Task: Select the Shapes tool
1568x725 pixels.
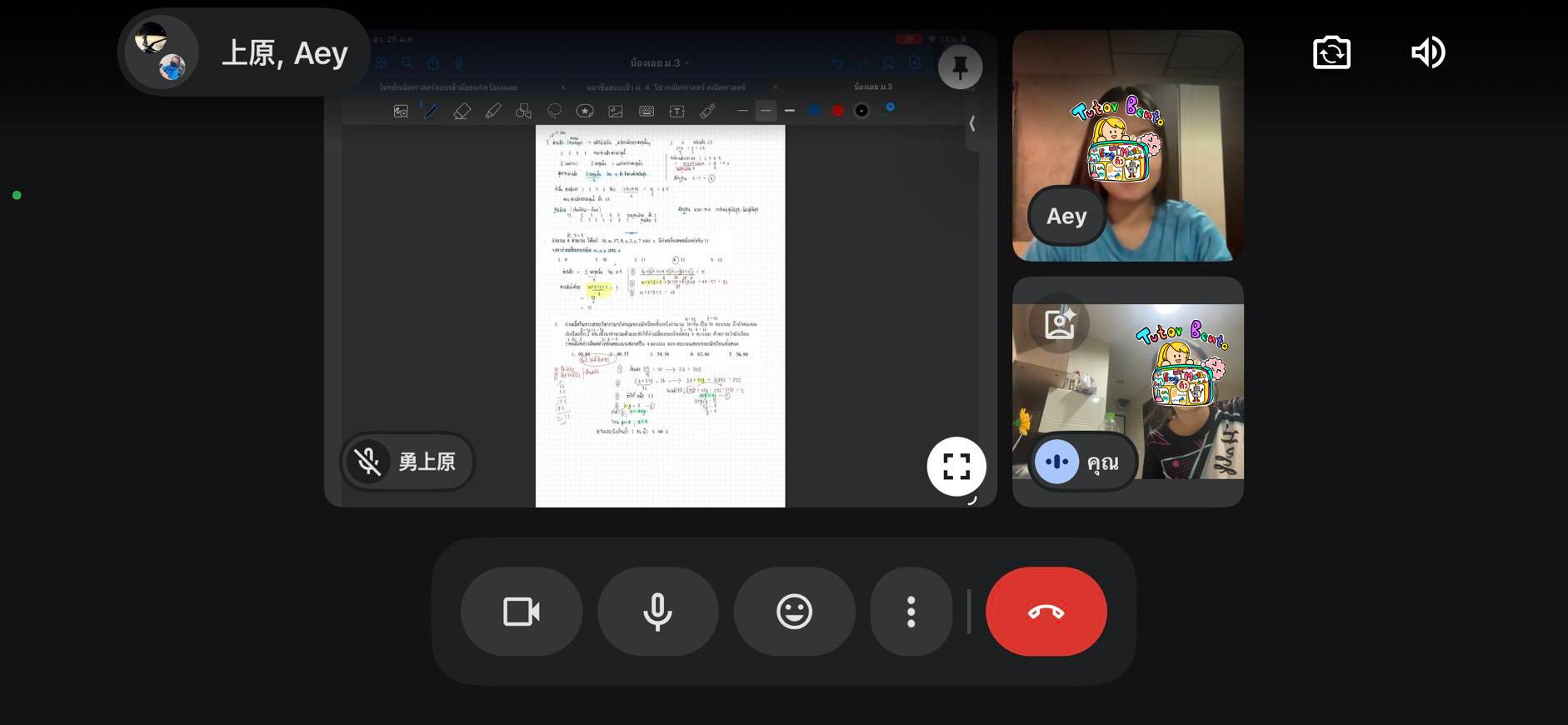Action: point(523,111)
